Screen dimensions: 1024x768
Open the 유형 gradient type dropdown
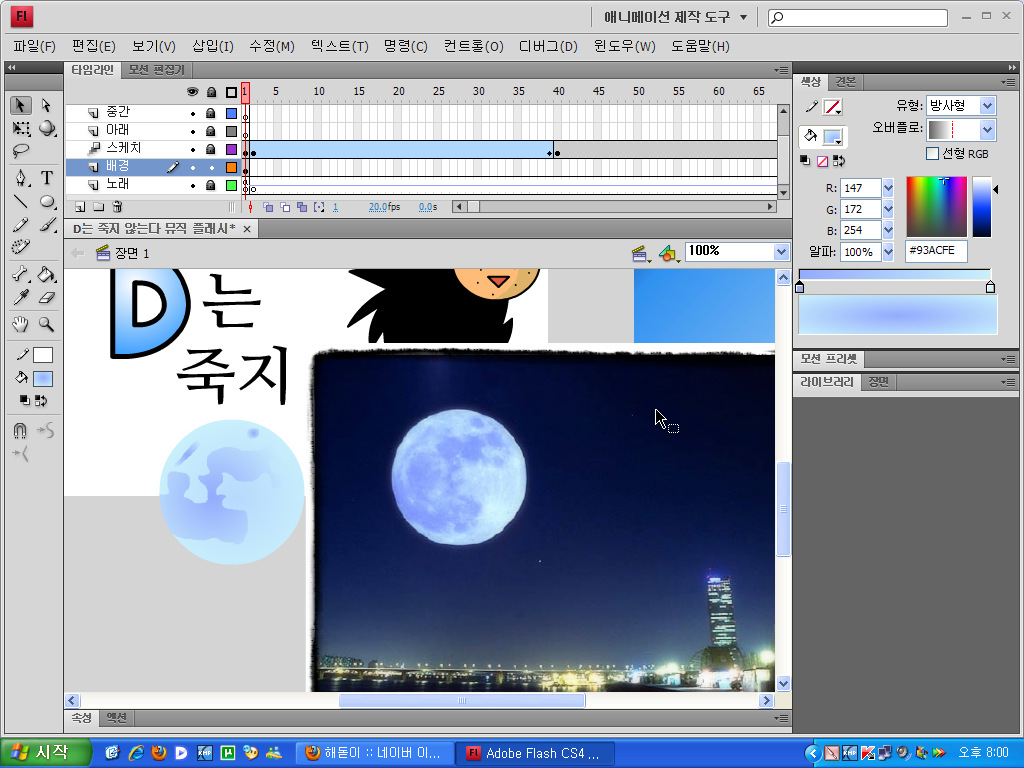(x=987, y=105)
